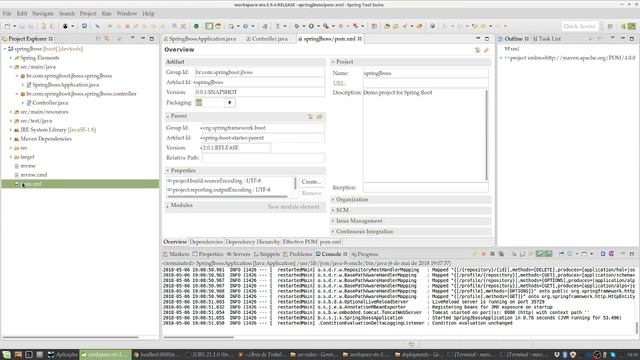This screenshot has width=640, height=360.
Task: Expand the Maven Dependencies node
Action: click(x=11, y=139)
